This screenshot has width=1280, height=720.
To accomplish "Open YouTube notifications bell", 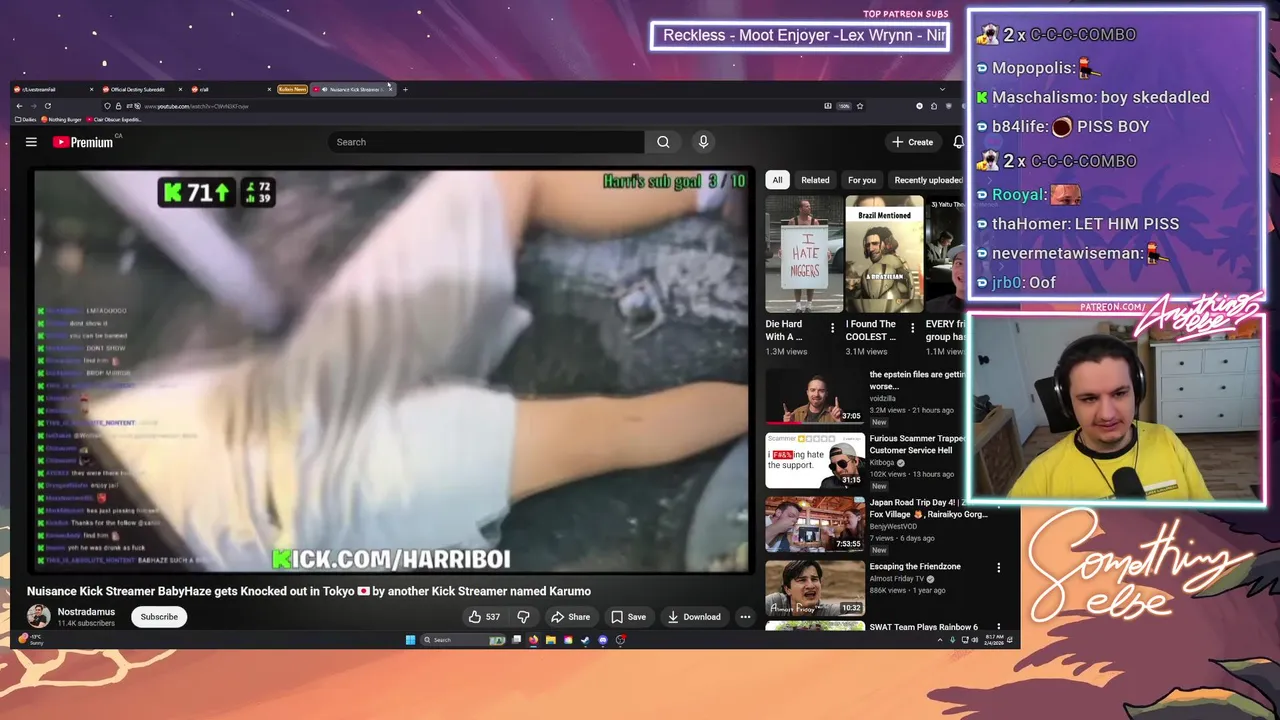I will 958,142.
